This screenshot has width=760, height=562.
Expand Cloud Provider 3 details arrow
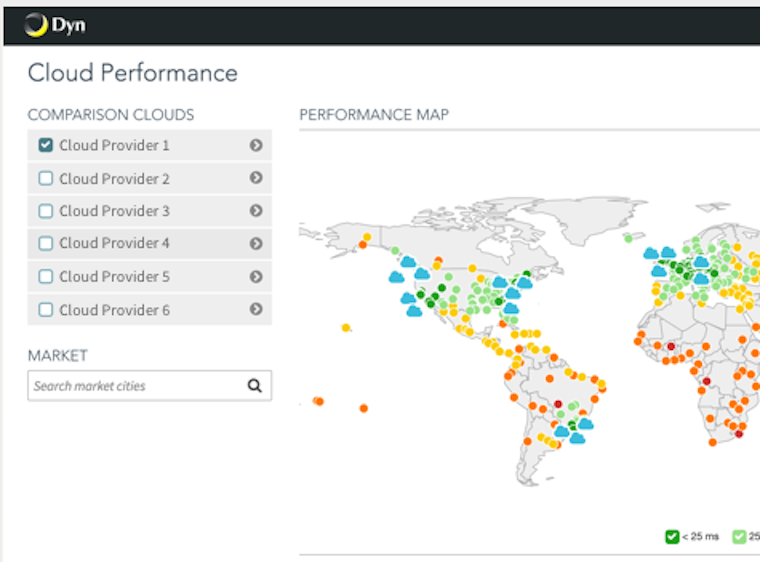click(x=256, y=211)
